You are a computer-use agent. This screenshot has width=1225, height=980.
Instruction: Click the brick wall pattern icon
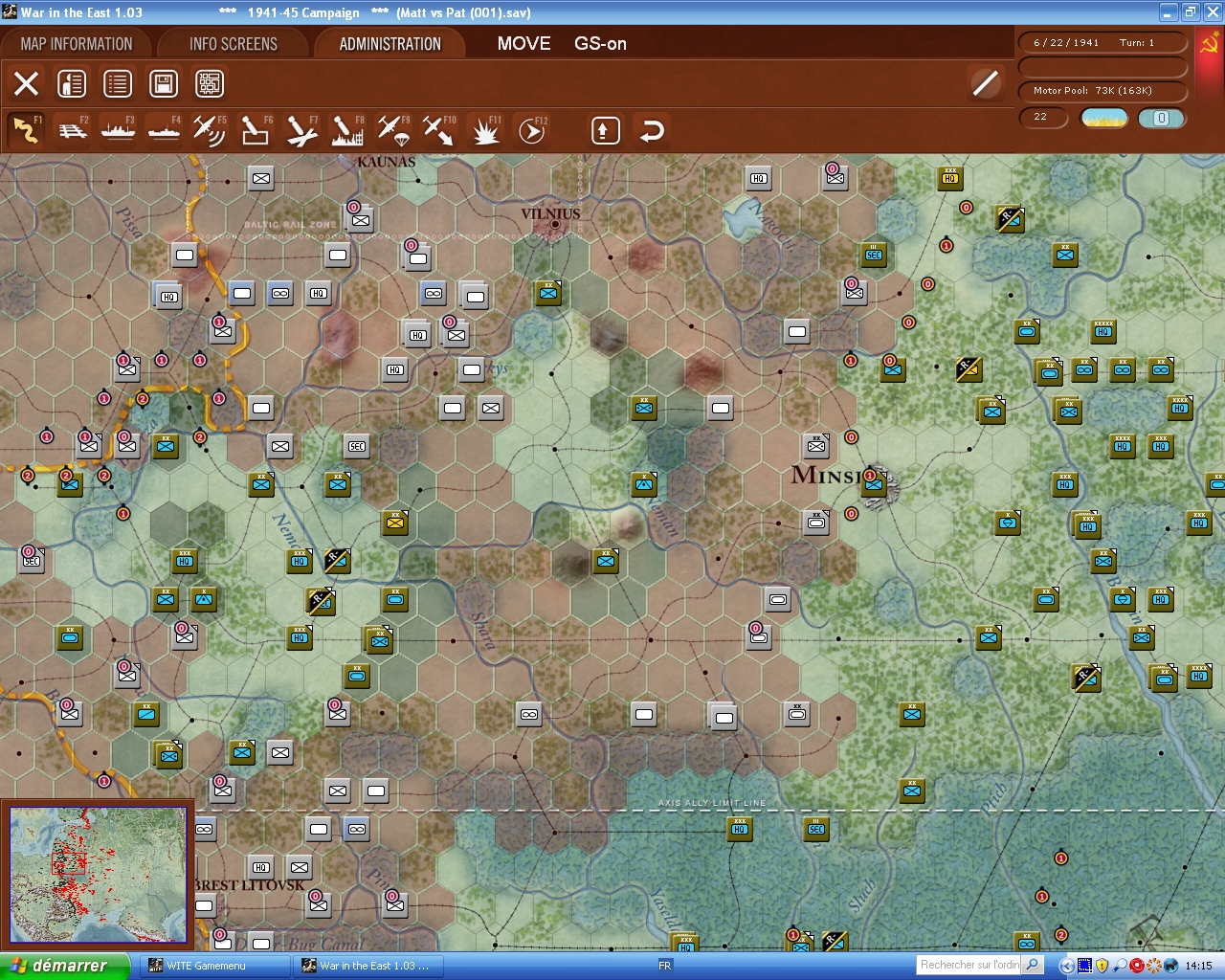(210, 83)
